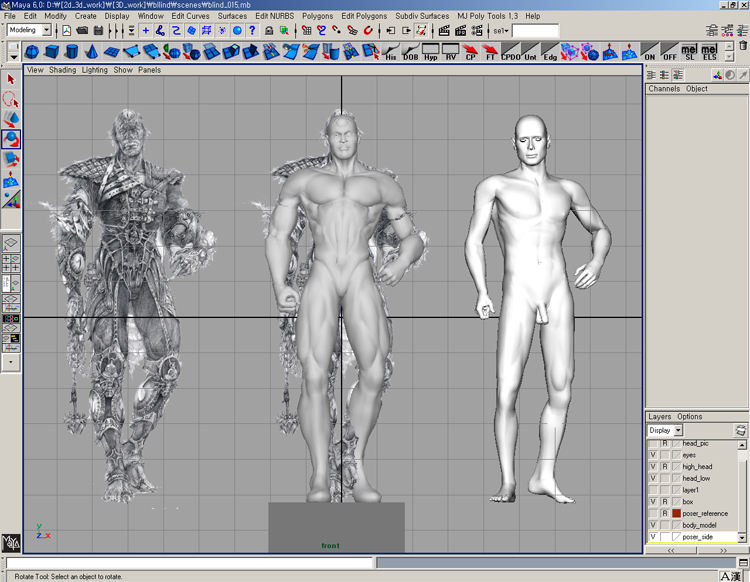The image size is (750, 582).
Task: Switch to single perspective view layout
Action: click(x=11, y=243)
